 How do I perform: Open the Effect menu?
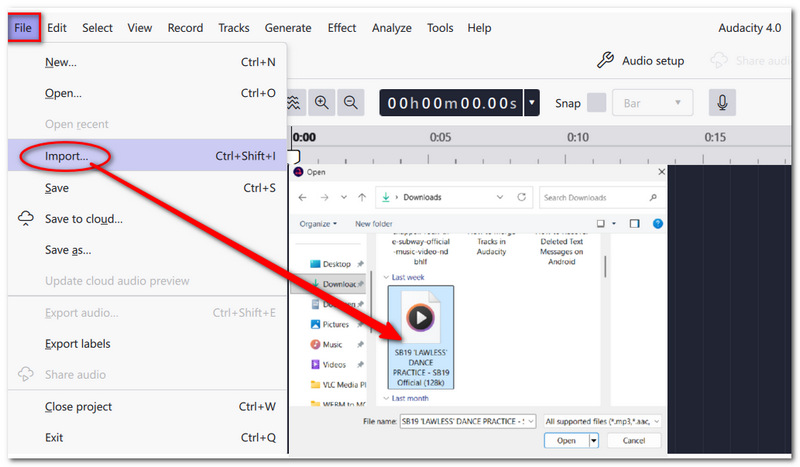pos(342,28)
